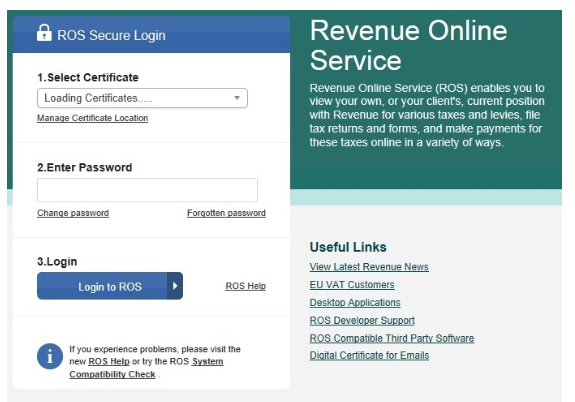Click the ROS Developer Support link
Screen dimensions: 575x402
tap(362, 320)
